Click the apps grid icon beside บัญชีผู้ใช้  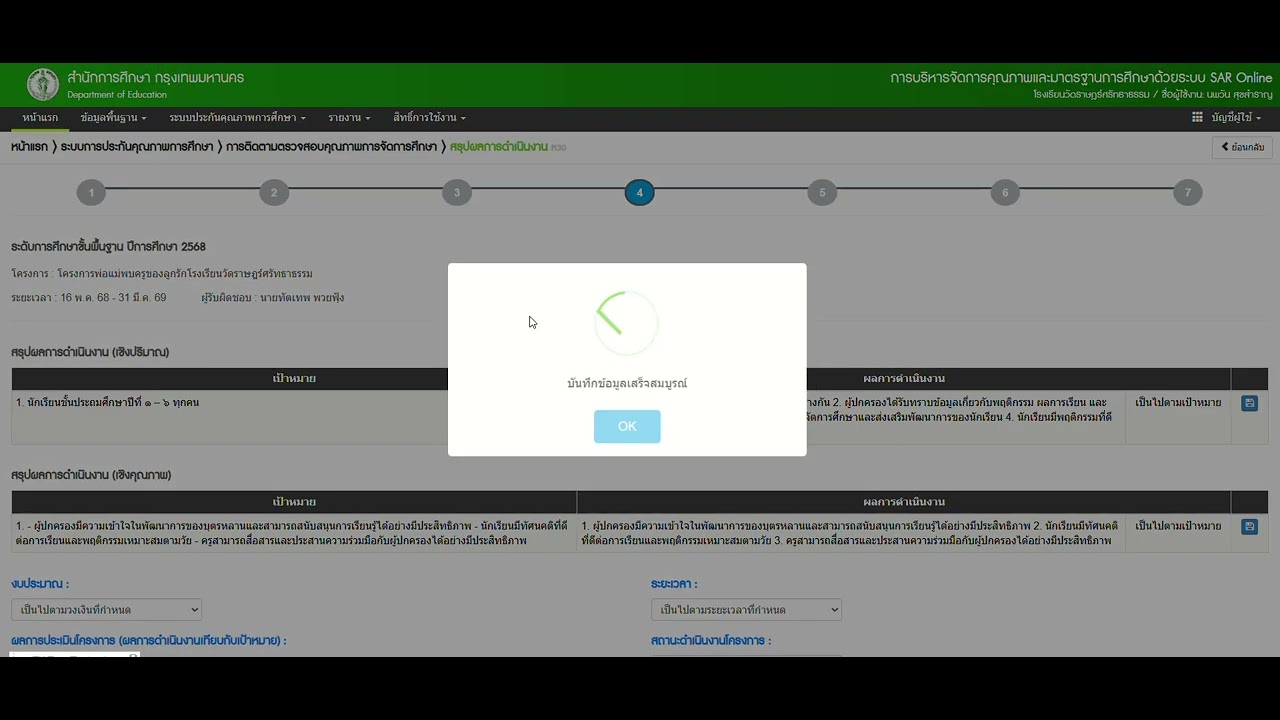[x=1197, y=118]
